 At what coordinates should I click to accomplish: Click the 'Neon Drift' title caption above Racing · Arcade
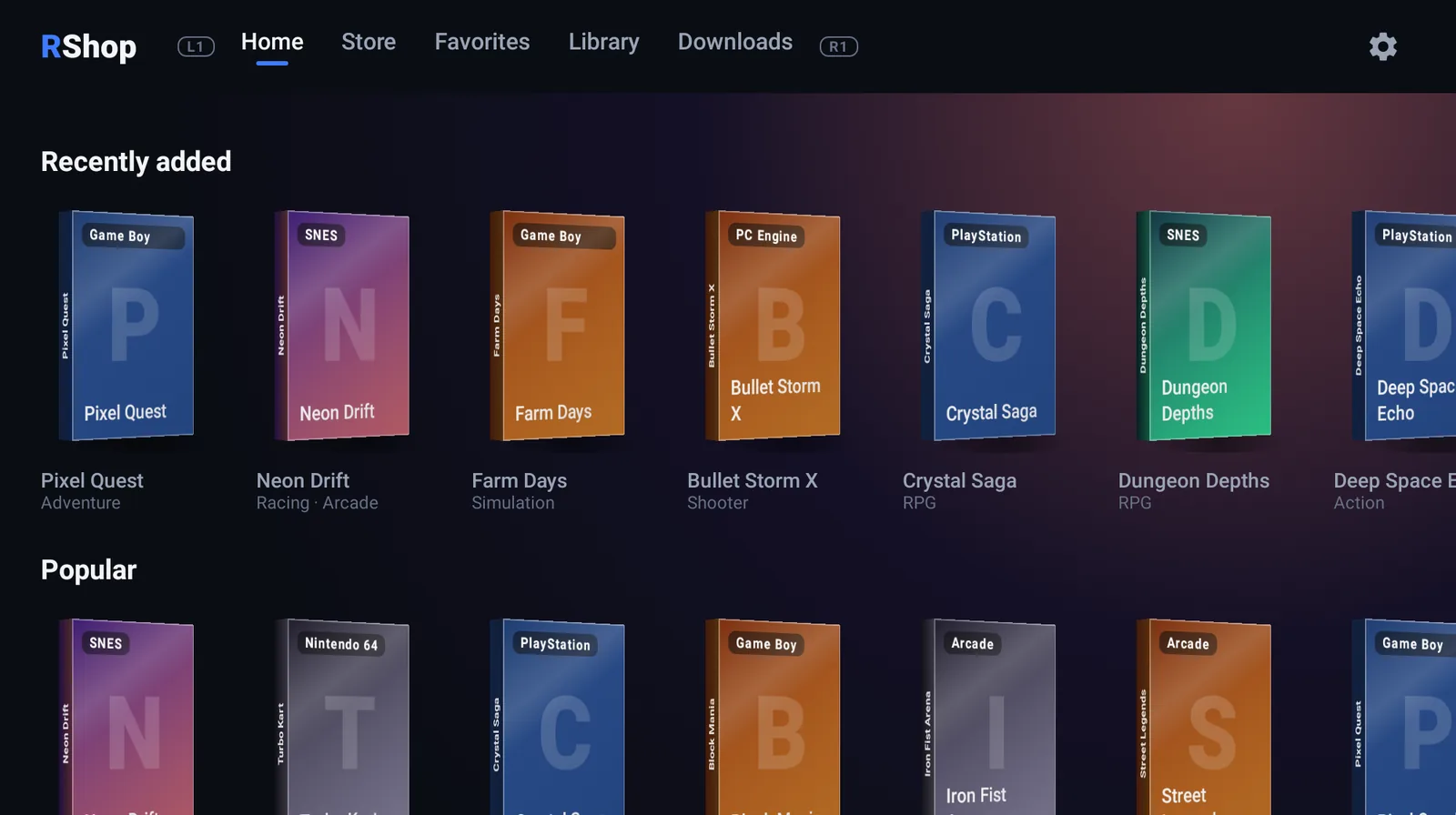point(303,480)
